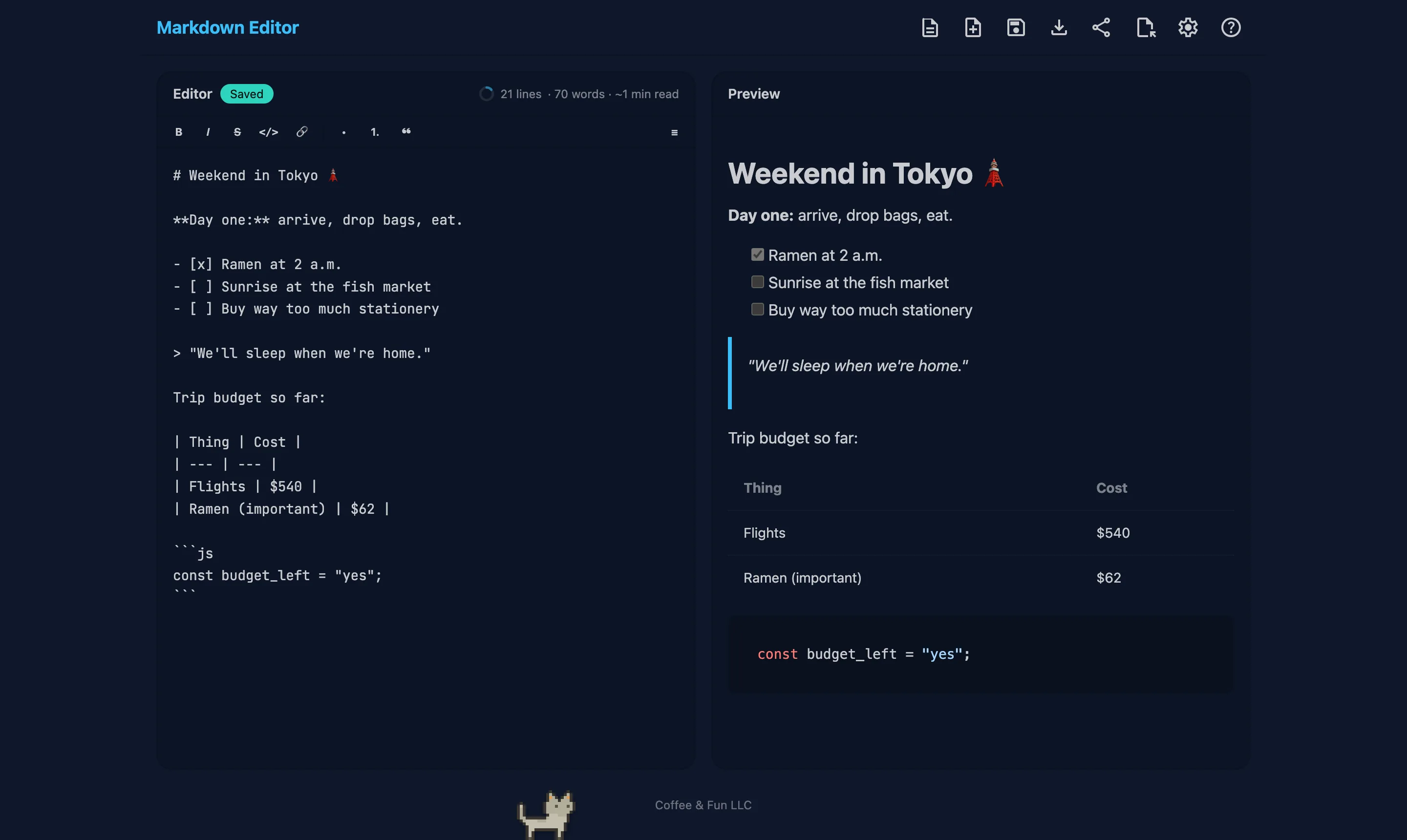Share the document via share icon
Viewport: 1407px width, 840px height.
click(x=1101, y=28)
